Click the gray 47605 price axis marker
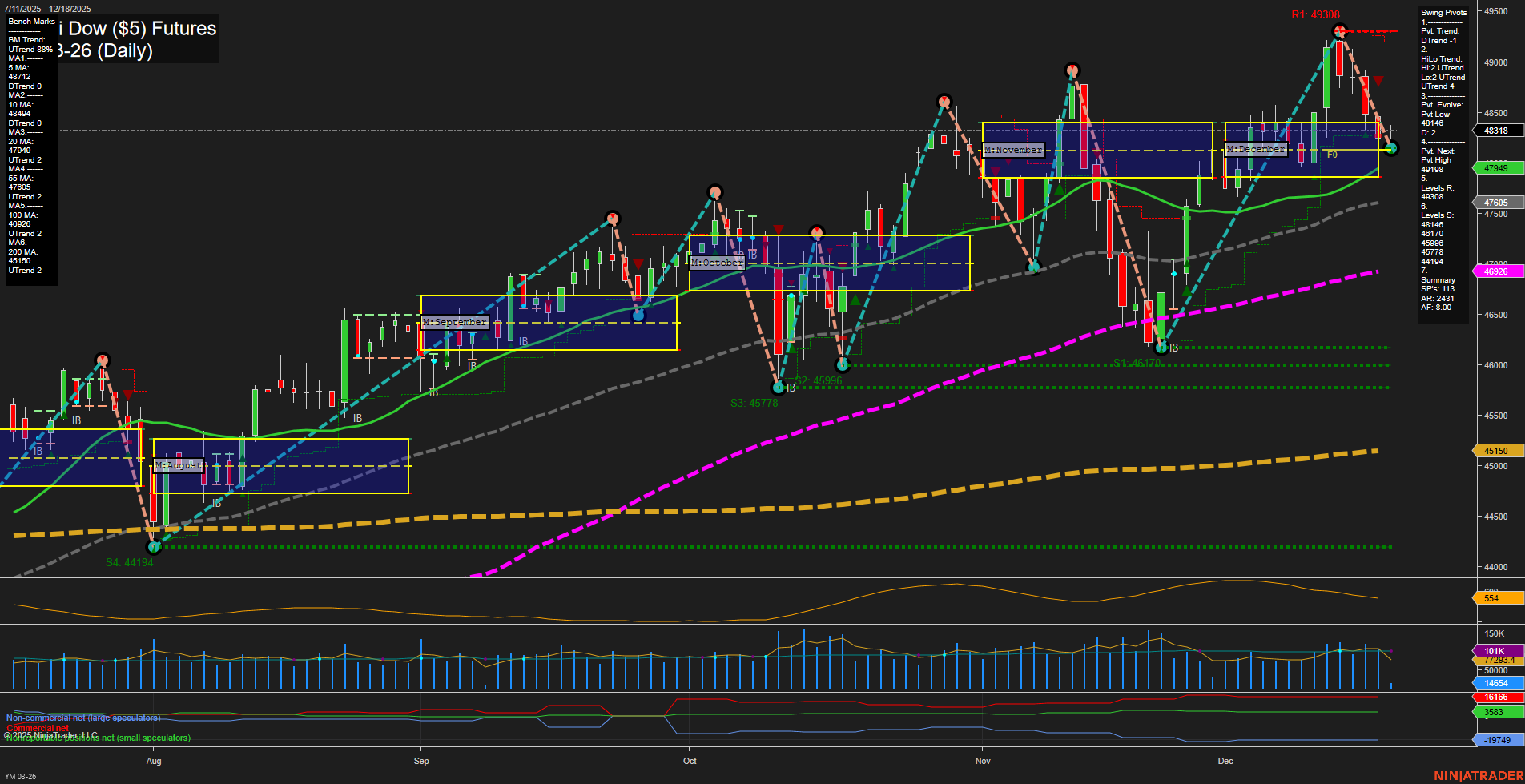Image resolution: width=1525 pixels, height=784 pixels. [1497, 202]
